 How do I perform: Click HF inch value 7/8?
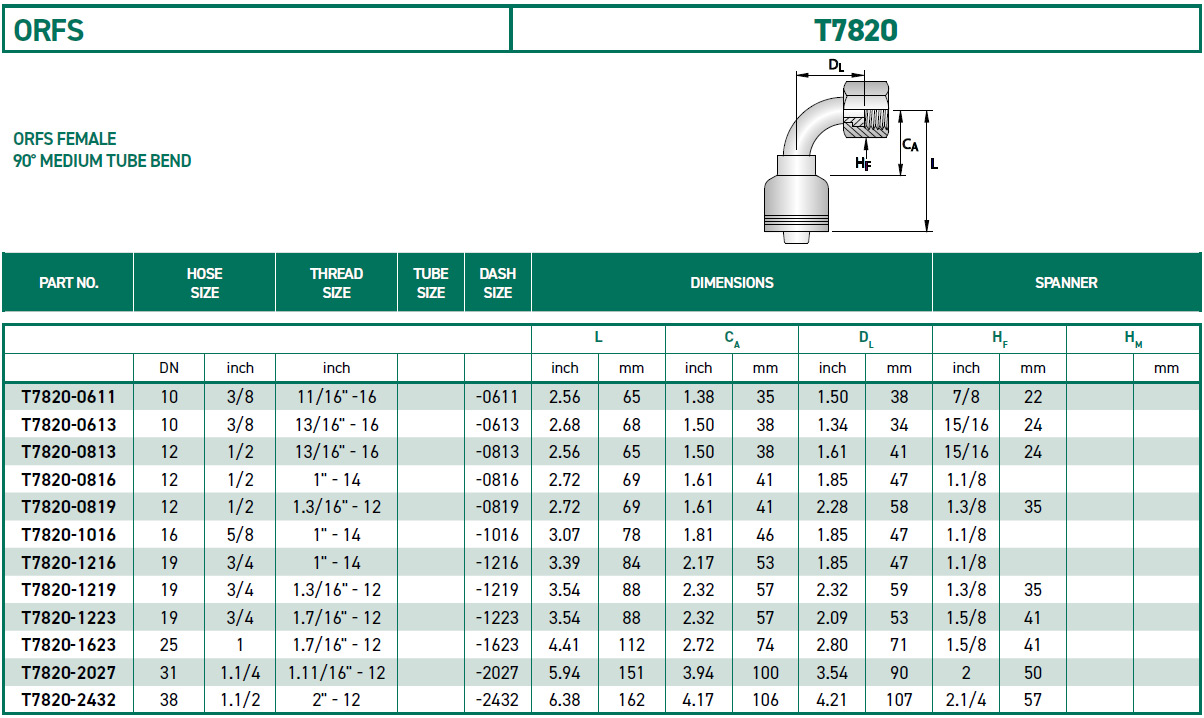pos(966,397)
